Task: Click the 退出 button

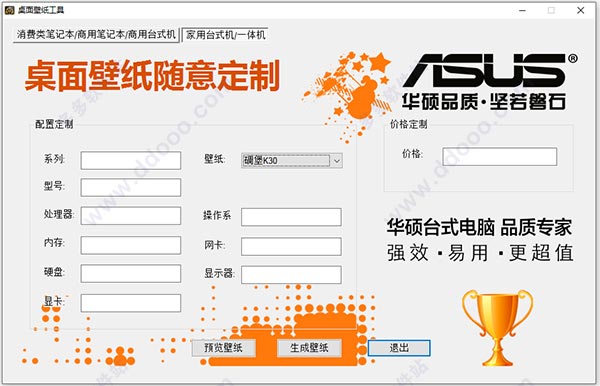Action: pyautogui.click(x=399, y=348)
